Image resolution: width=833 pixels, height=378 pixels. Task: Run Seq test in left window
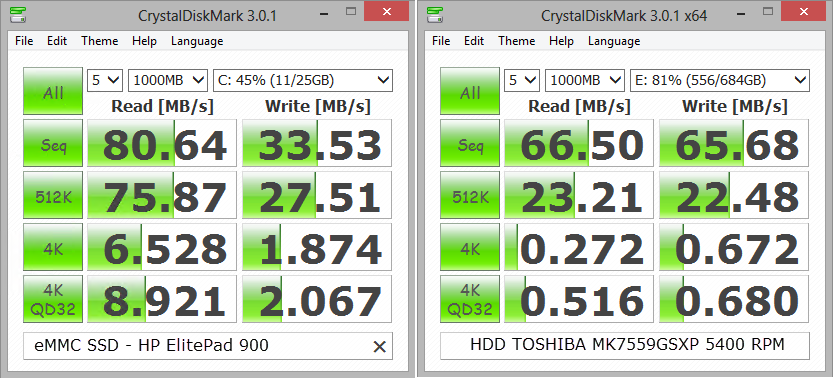(x=53, y=143)
